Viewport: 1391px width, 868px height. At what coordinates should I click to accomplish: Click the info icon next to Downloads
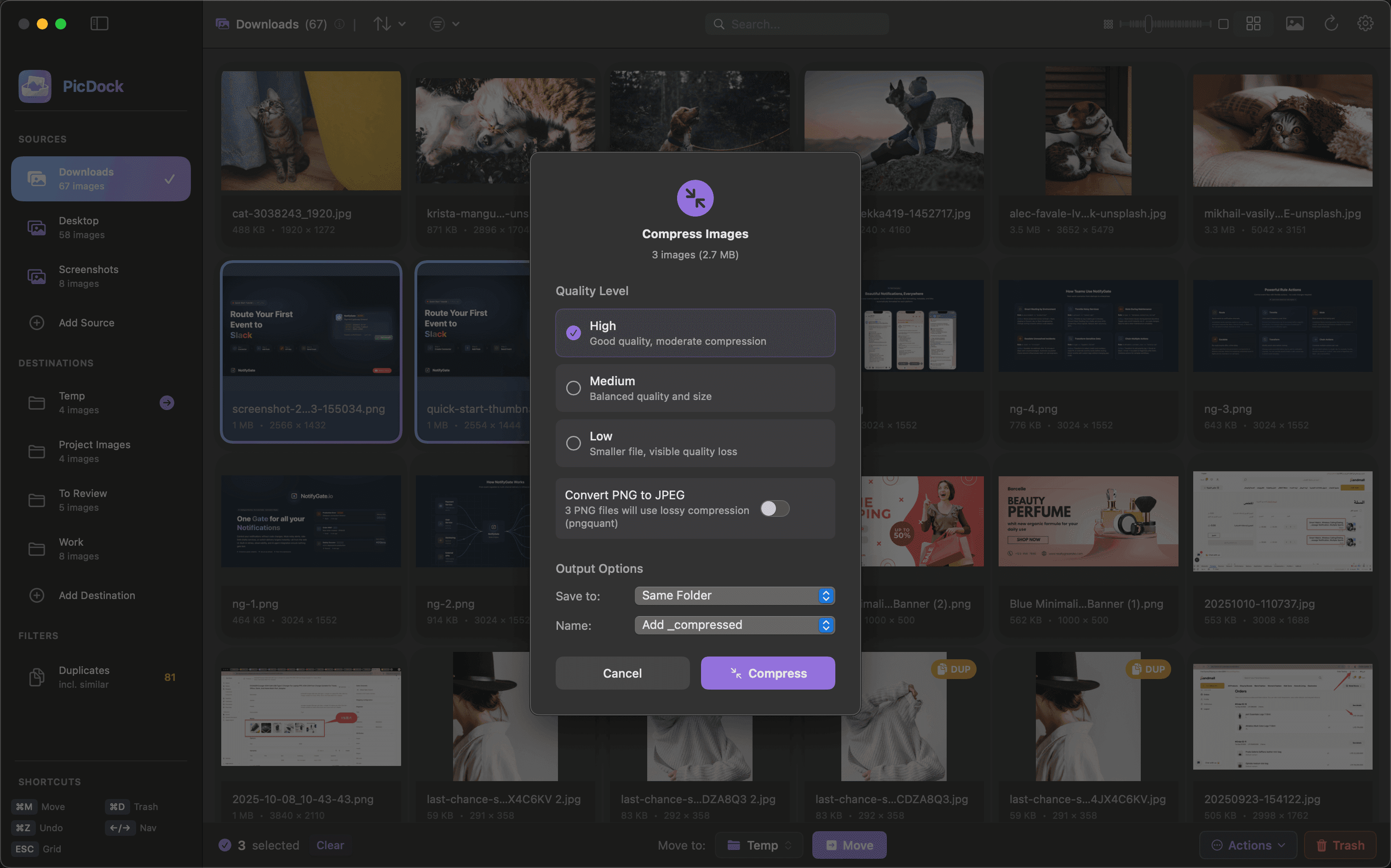(x=339, y=24)
